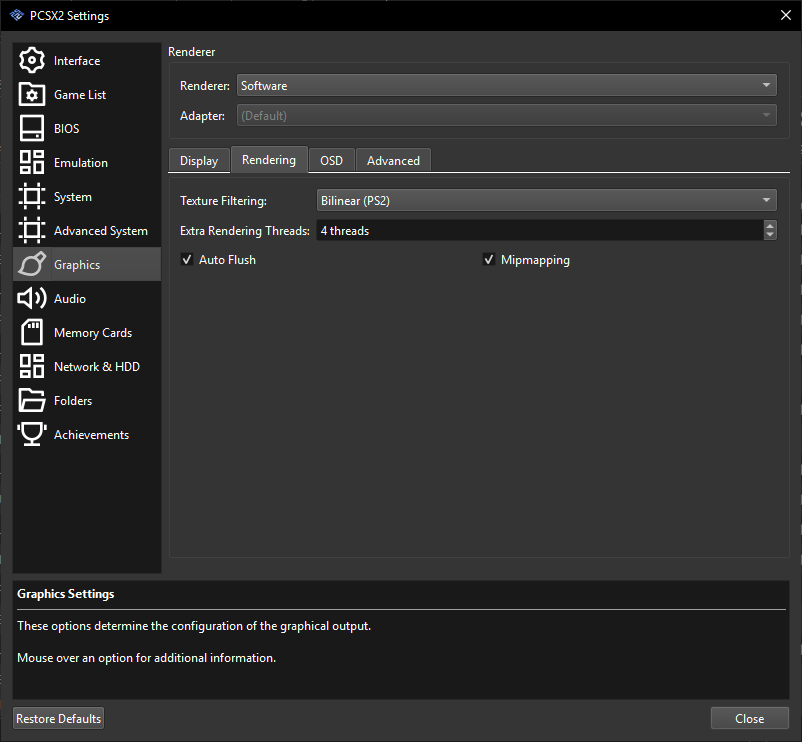Increase Extra Rendering Threads count
802x742 pixels.
tap(769, 225)
